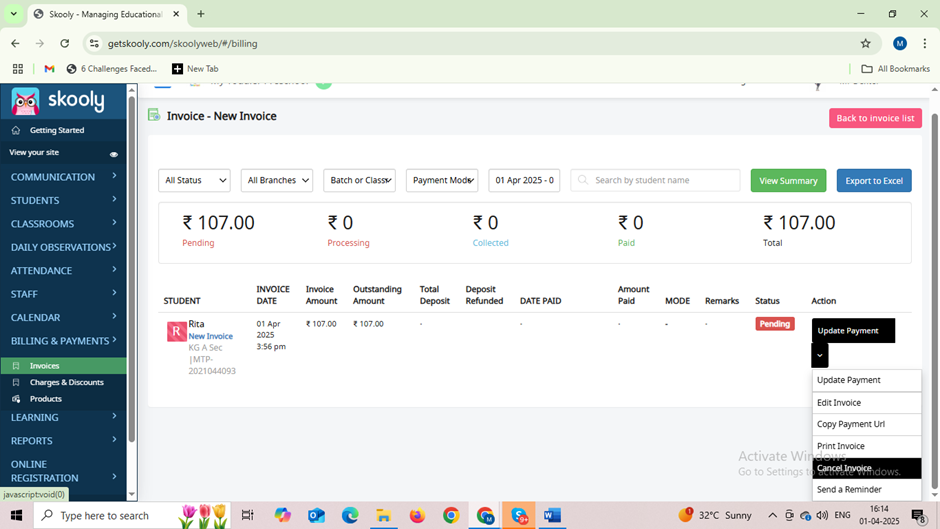
Task: Select Update Payment from dropdown menu
Action: click(x=866, y=380)
